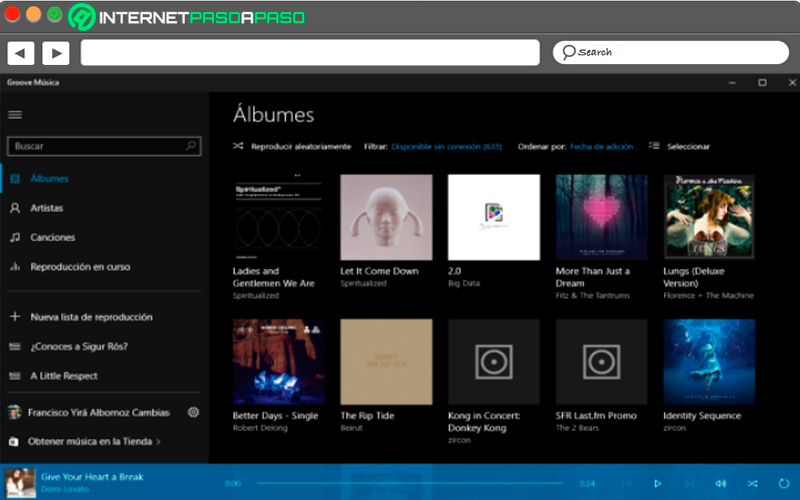Skip to the next track
Image resolution: width=800 pixels, height=500 pixels.
pyautogui.click(x=689, y=483)
